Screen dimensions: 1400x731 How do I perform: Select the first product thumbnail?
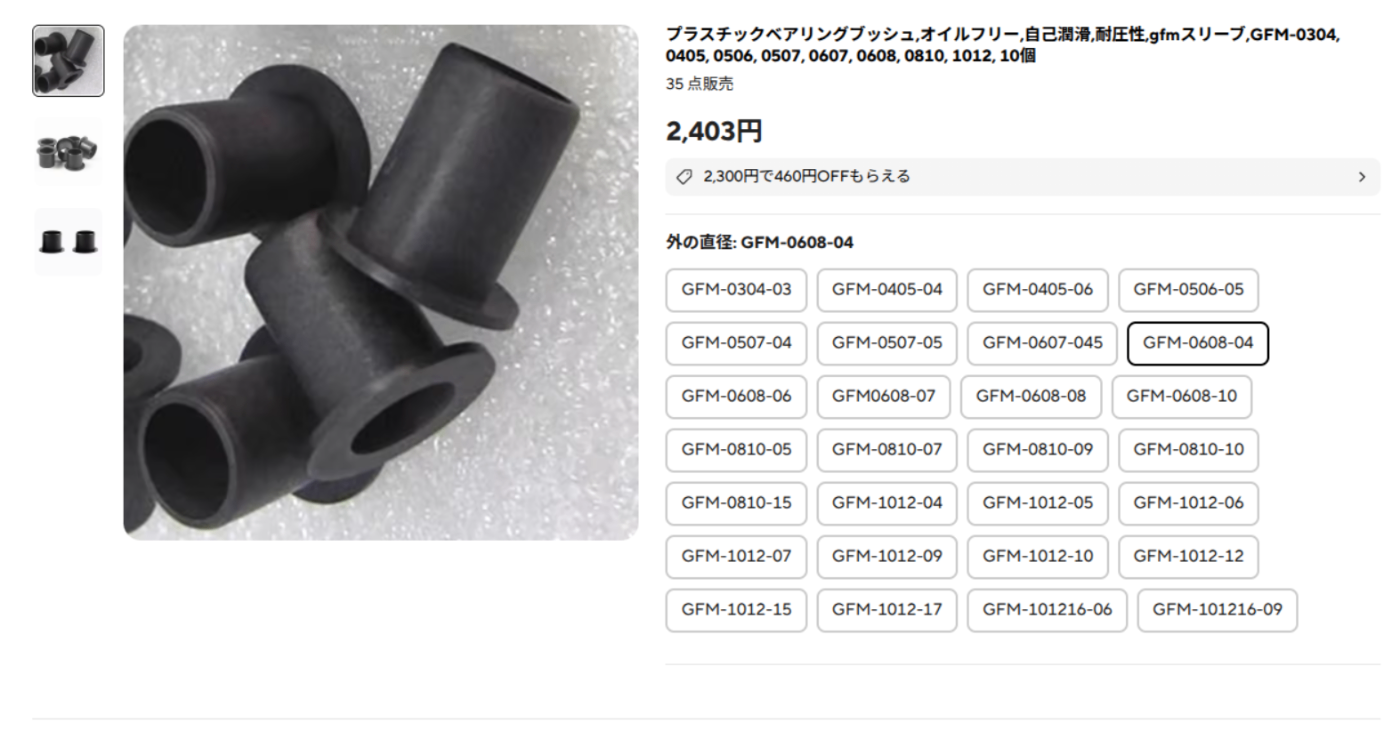point(68,61)
